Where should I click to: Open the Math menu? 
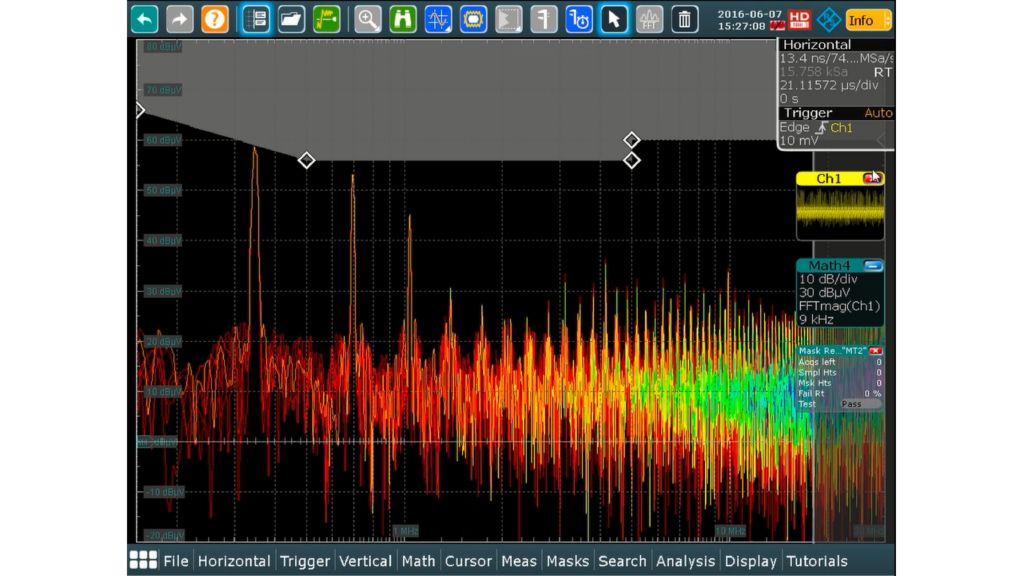click(x=419, y=561)
